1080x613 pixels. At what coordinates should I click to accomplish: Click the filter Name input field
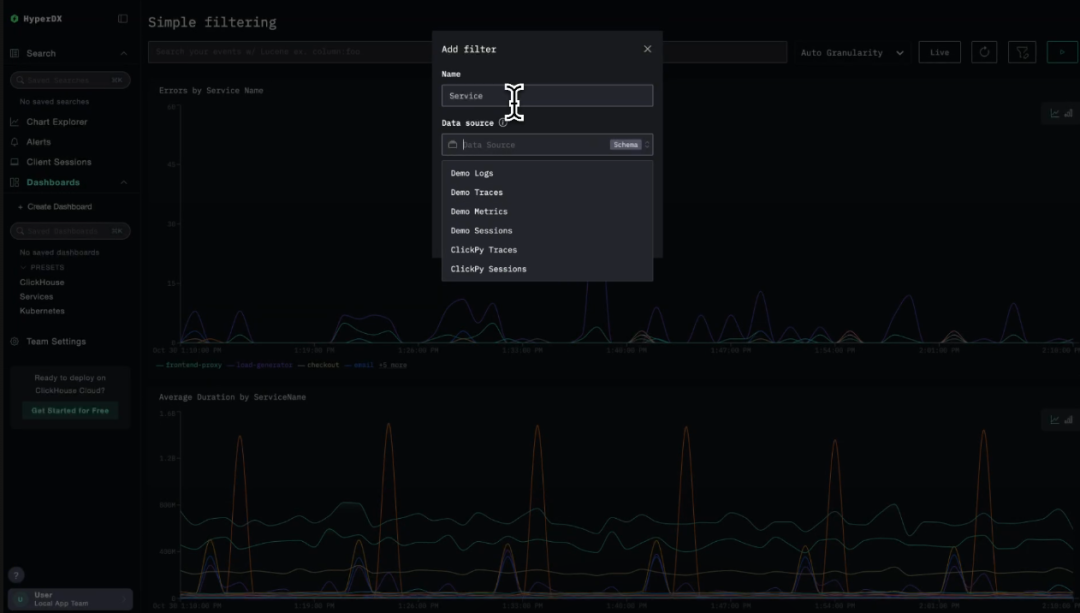pyautogui.click(x=547, y=96)
